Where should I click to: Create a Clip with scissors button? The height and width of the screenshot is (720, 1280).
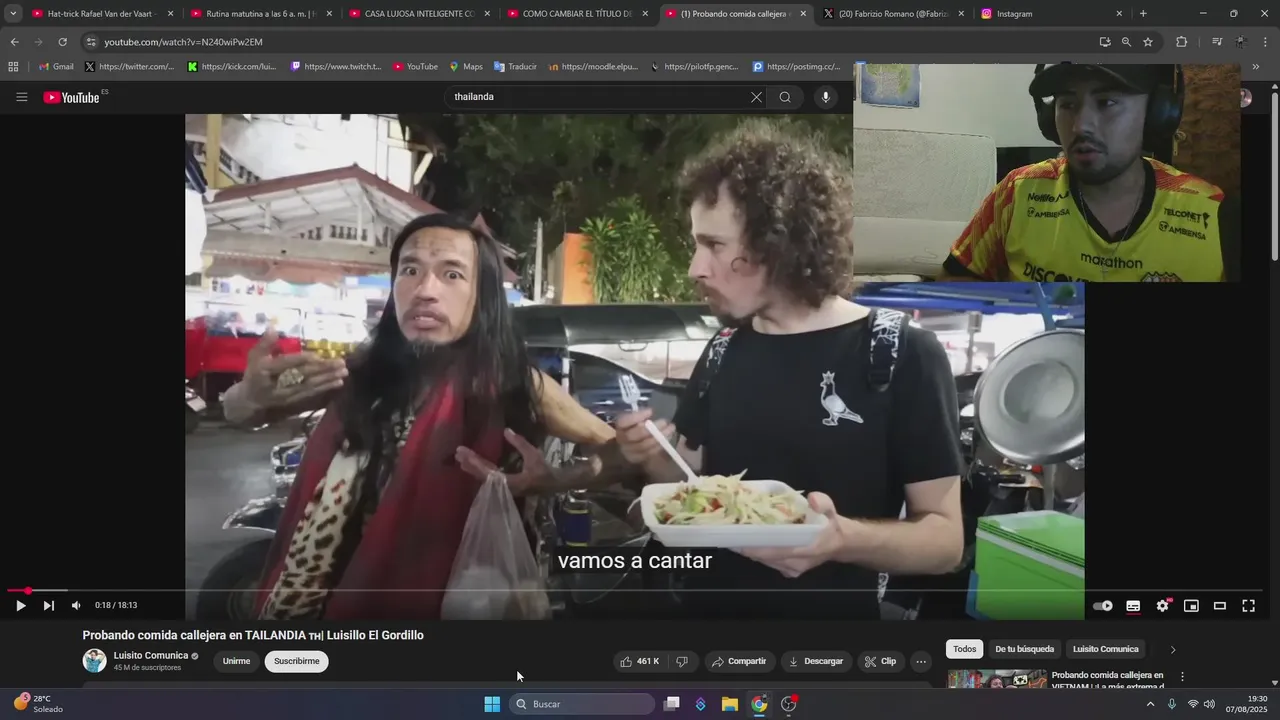pos(881,661)
